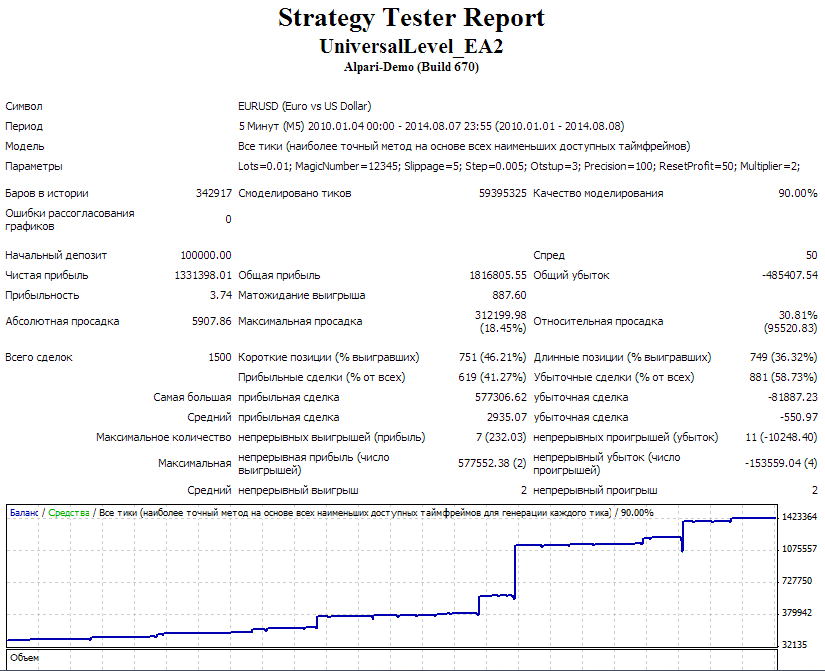Click the Спред label
Viewport: 825px width, 671px height.
pyautogui.click(x=549, y=255)
